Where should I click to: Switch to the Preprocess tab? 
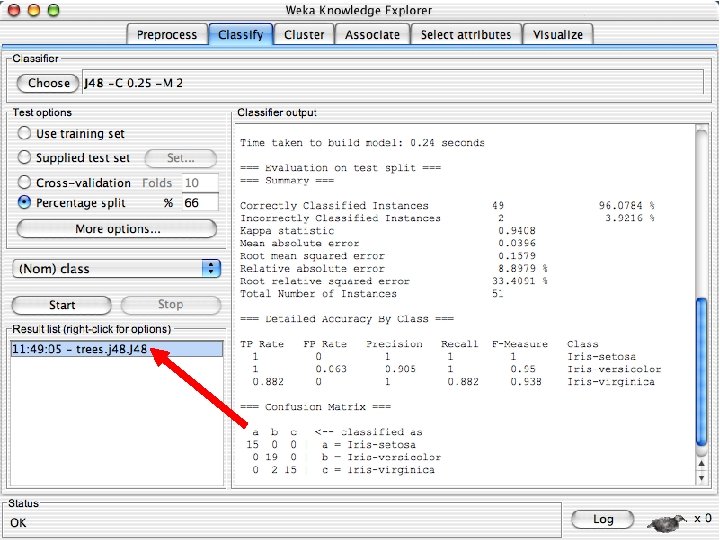(x=167, y=34)
